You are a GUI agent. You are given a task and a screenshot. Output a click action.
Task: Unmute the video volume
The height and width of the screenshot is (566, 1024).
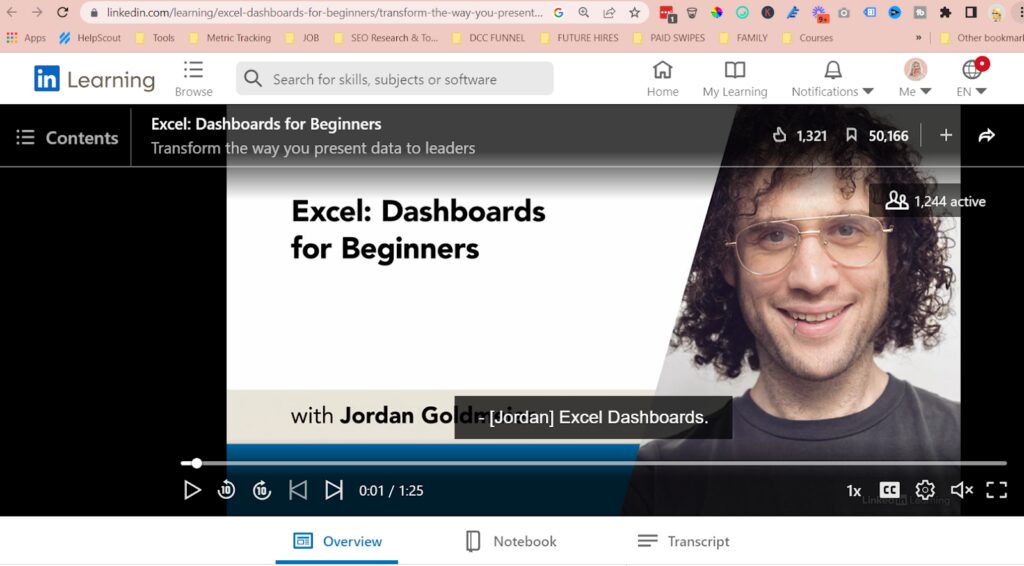(x=961, y=490)
